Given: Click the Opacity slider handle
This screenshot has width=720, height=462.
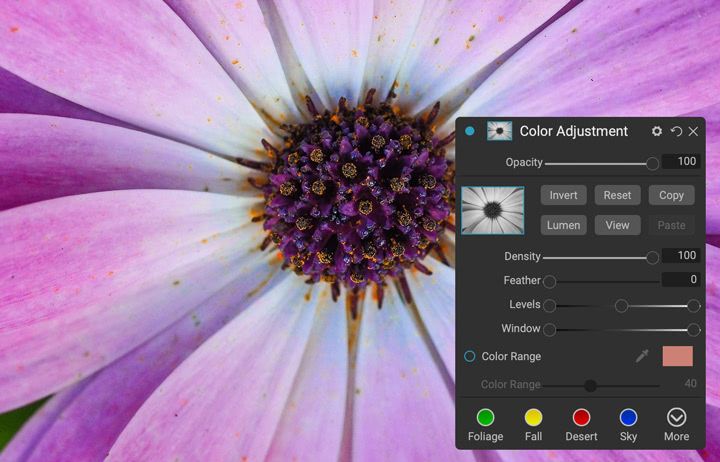Looking at the screenshot, I should pos(652,163).
